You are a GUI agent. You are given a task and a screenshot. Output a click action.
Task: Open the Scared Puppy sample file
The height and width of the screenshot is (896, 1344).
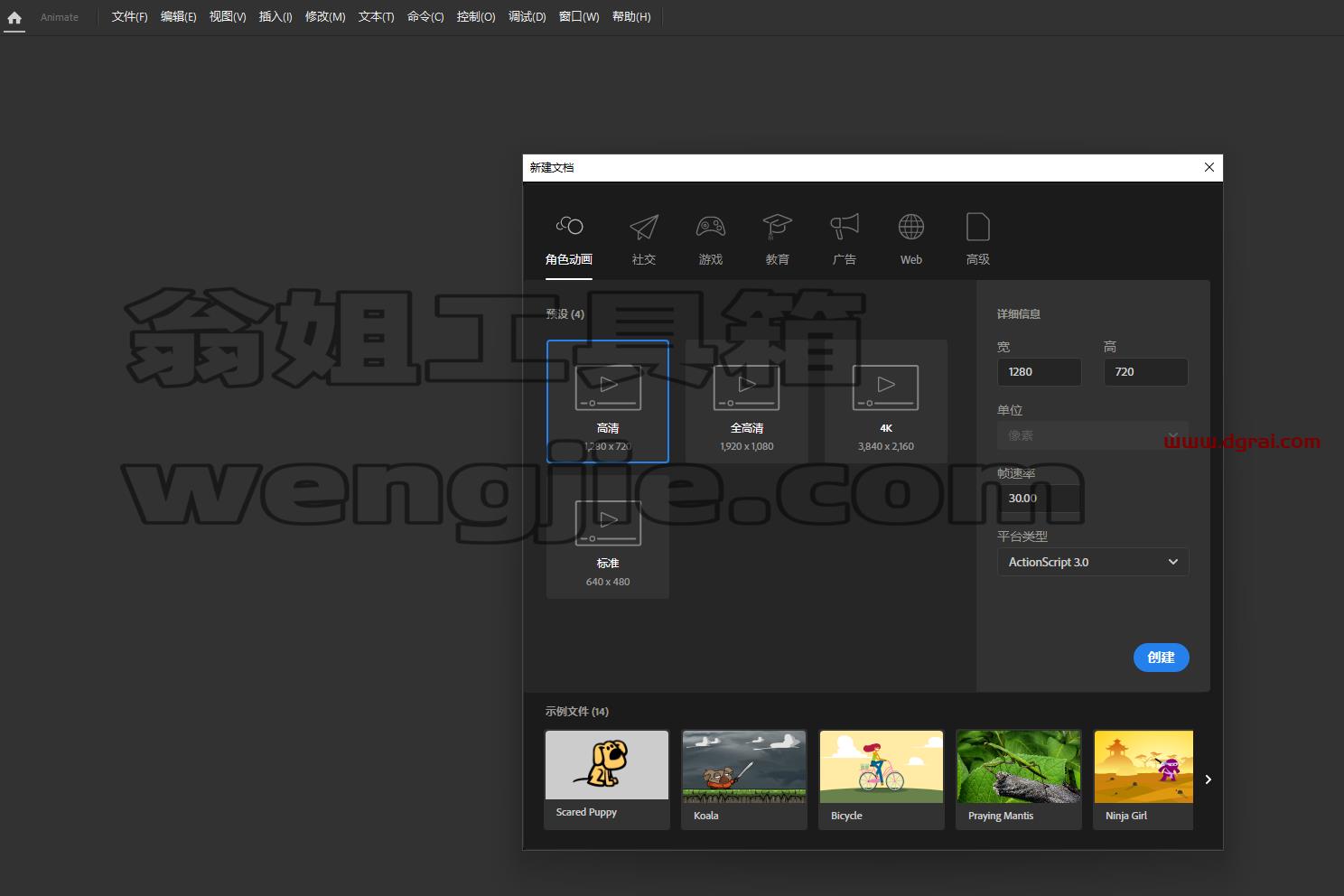[607, 779]
